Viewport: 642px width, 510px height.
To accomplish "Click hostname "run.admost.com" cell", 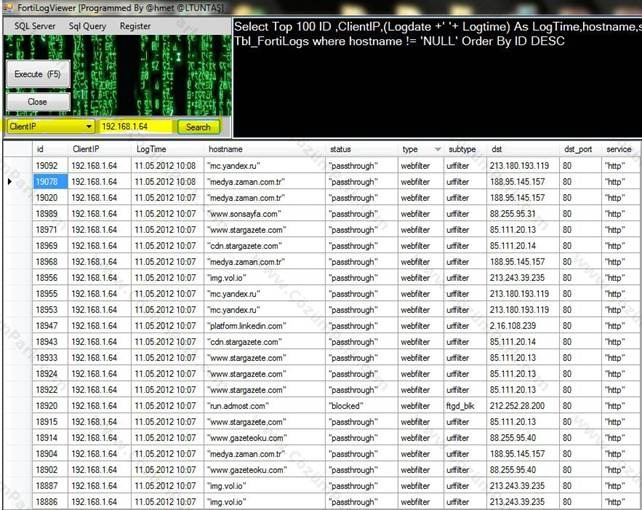I will (265, 406).
